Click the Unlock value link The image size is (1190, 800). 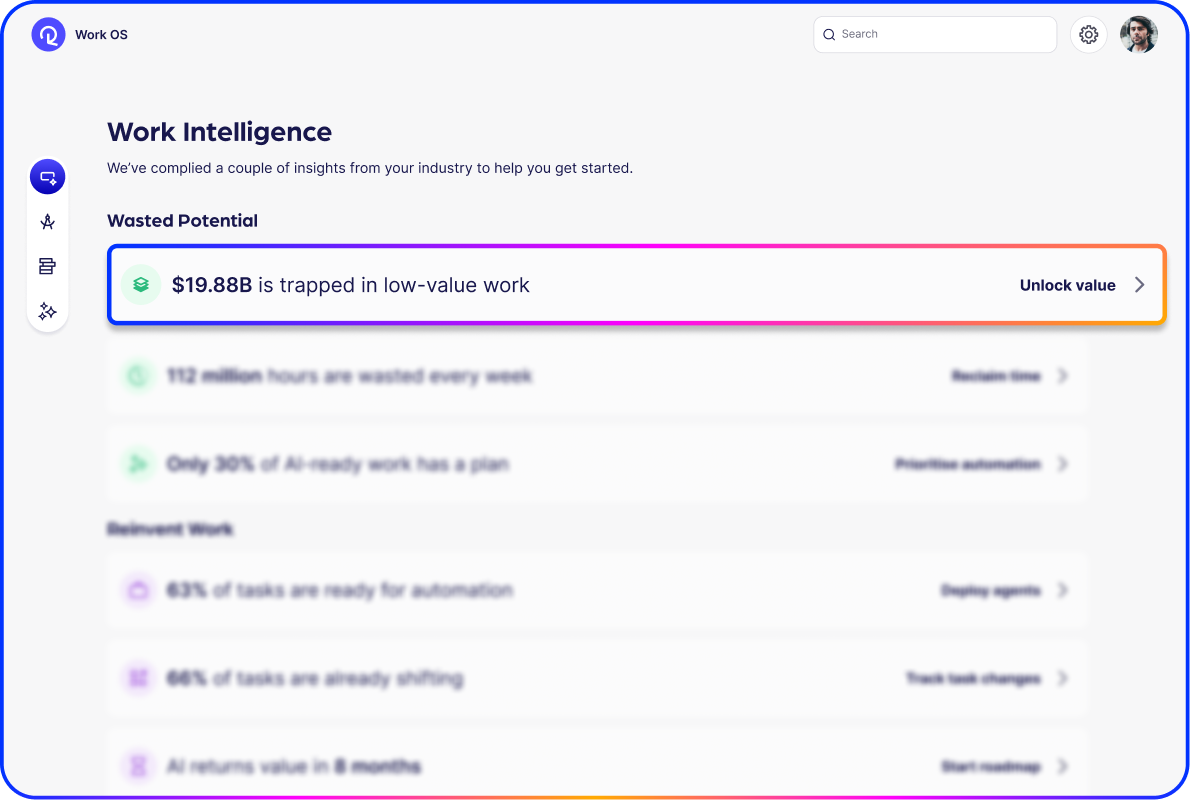click(x=1067, y=285)
